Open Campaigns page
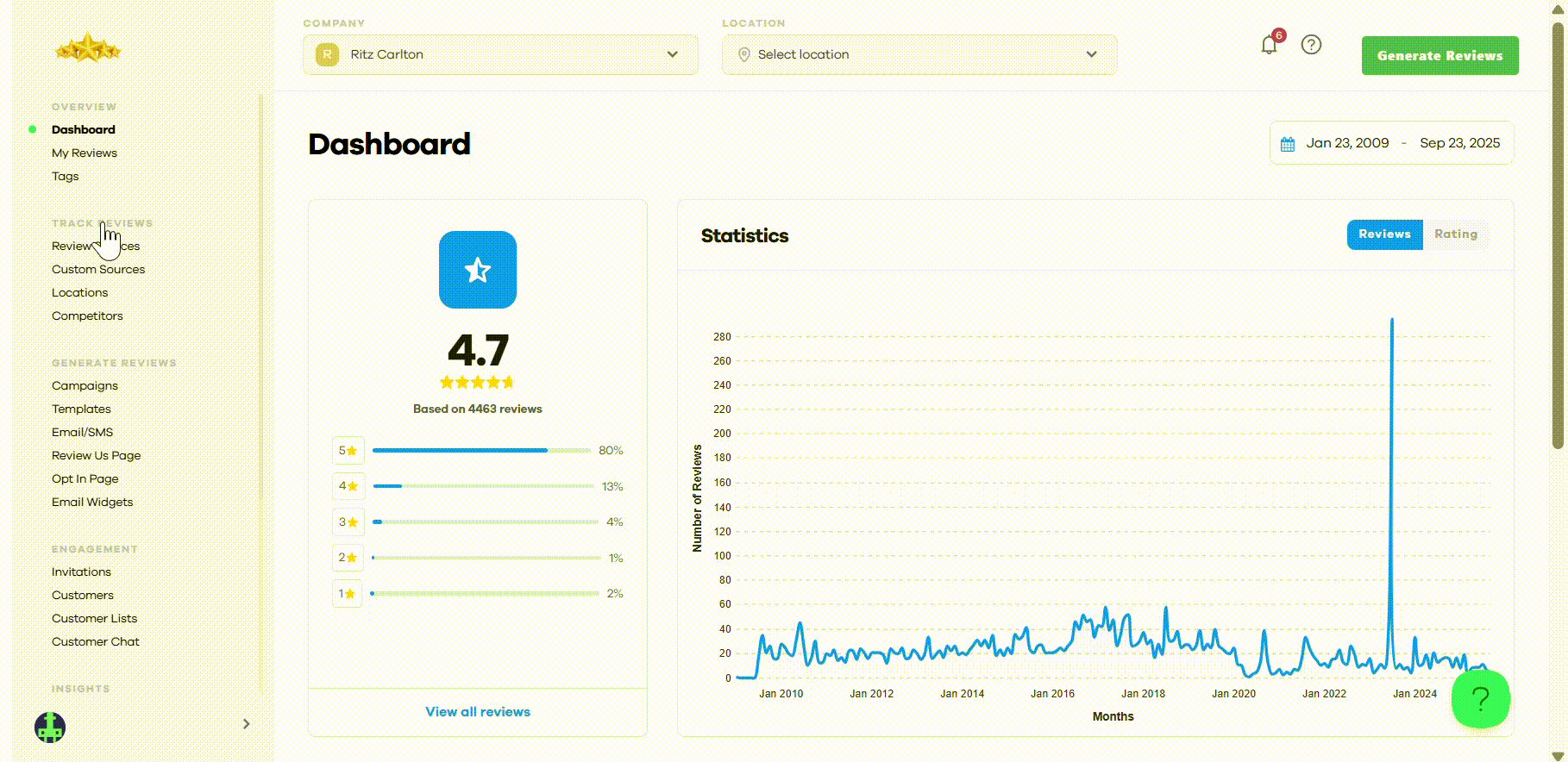The width and height of the screenshot is (1568, 762). click(x=85, y=386)
